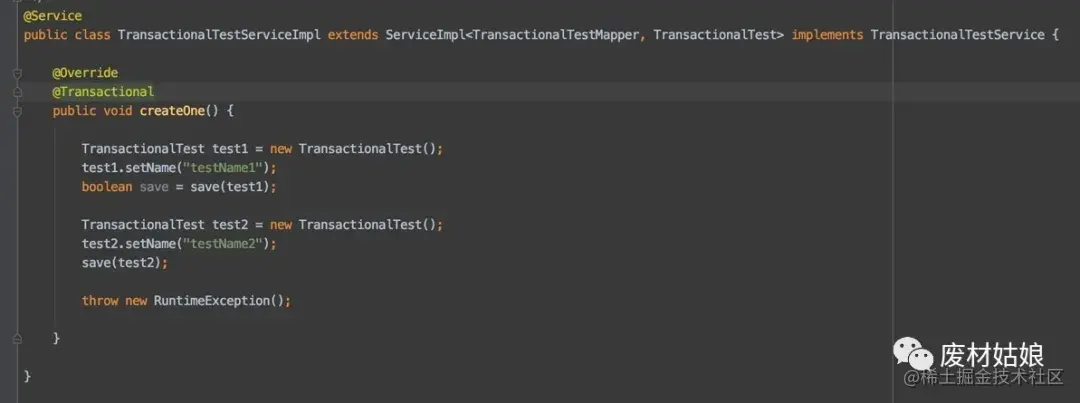
Task: Click the fold marker at createOne's closing brace
Action: pos(17,338)
